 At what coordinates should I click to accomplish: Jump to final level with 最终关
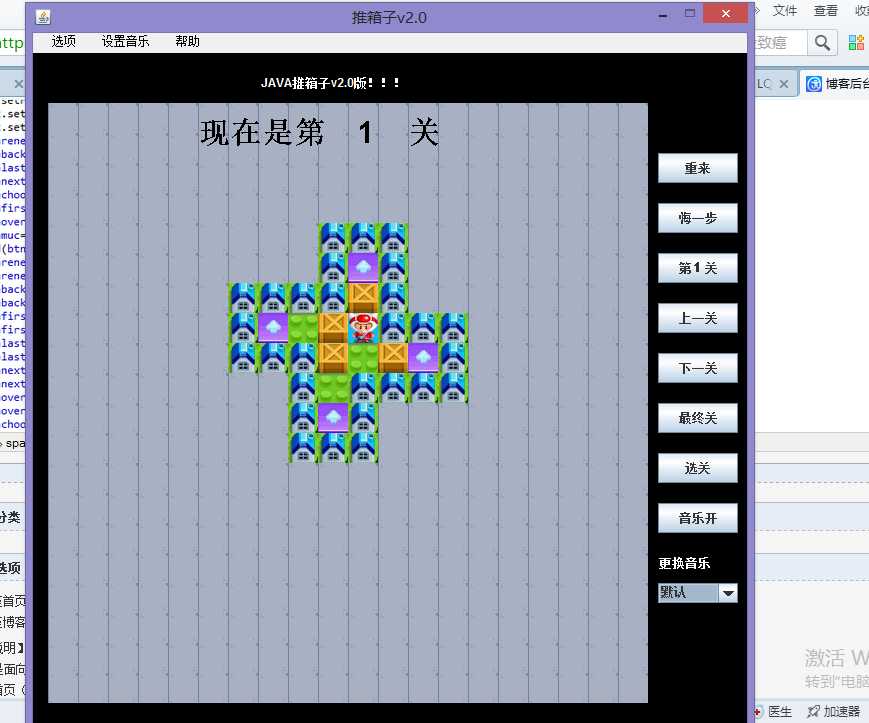pyautogui.click(x=697, y=418)
